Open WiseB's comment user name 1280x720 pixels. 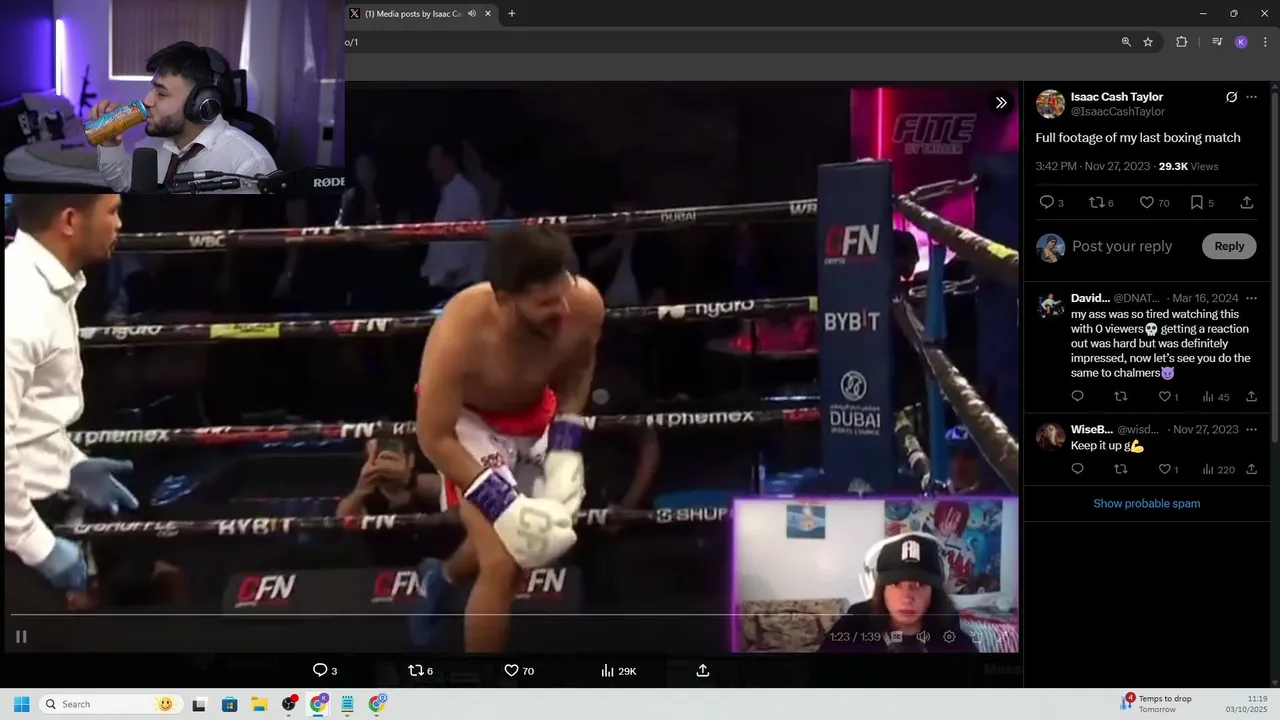pos(1092,429)
